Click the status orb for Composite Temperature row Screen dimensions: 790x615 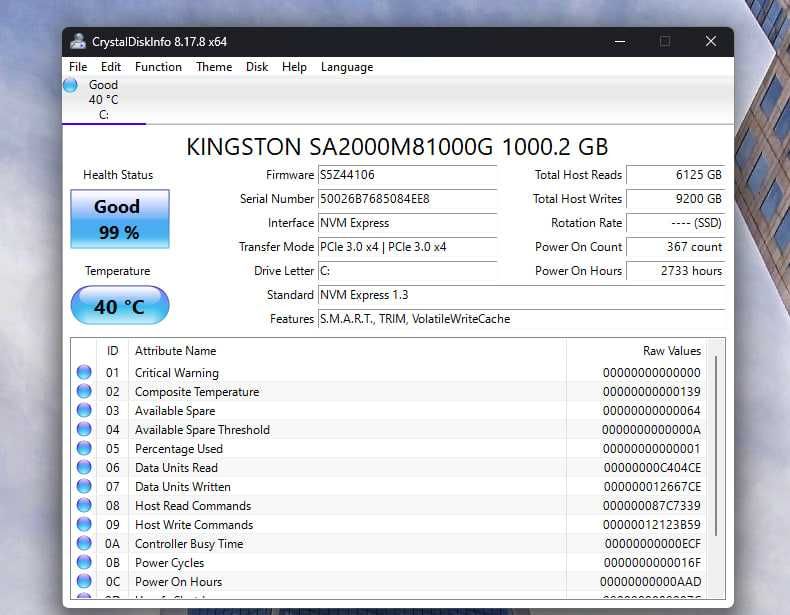point(84,391)
